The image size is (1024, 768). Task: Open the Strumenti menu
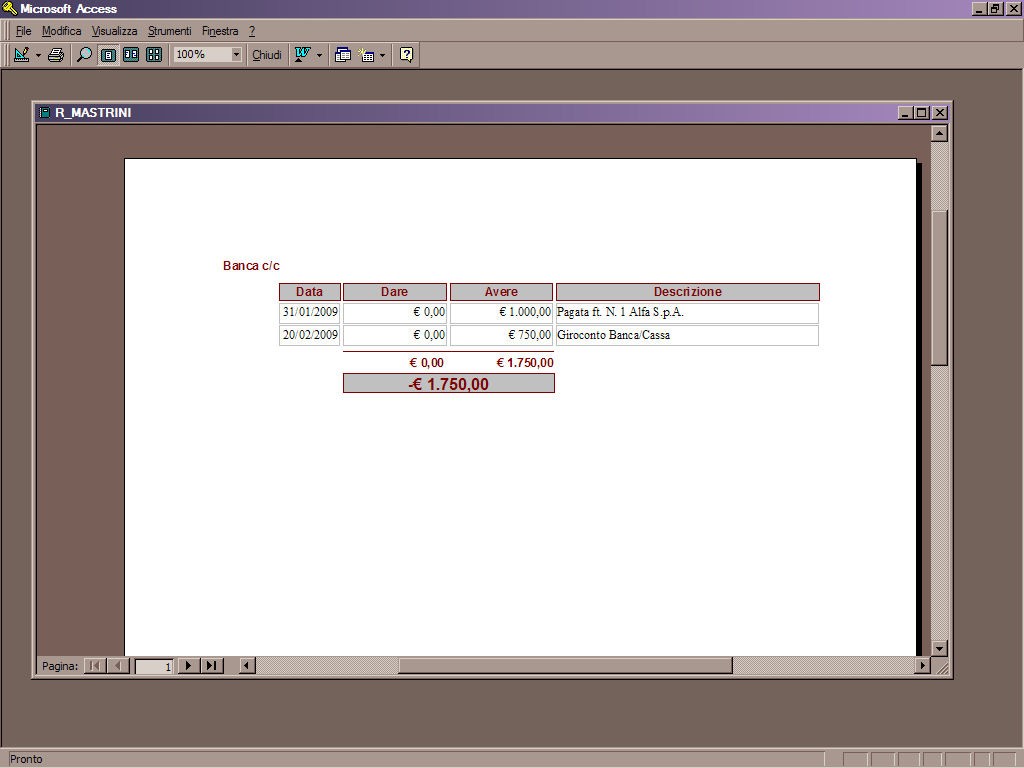[169, 31]
